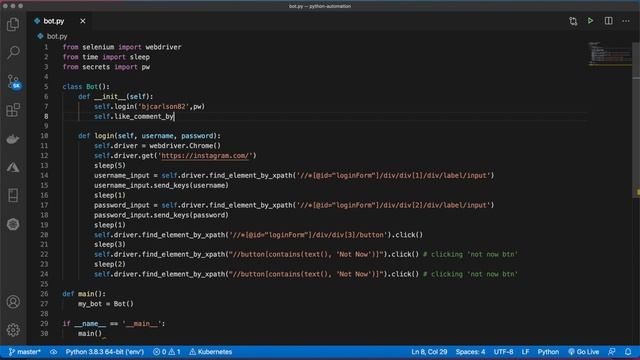This screenshot has width=640, height=360.
Task: Click the minimap code overview
Action: (x=610, y=53)
